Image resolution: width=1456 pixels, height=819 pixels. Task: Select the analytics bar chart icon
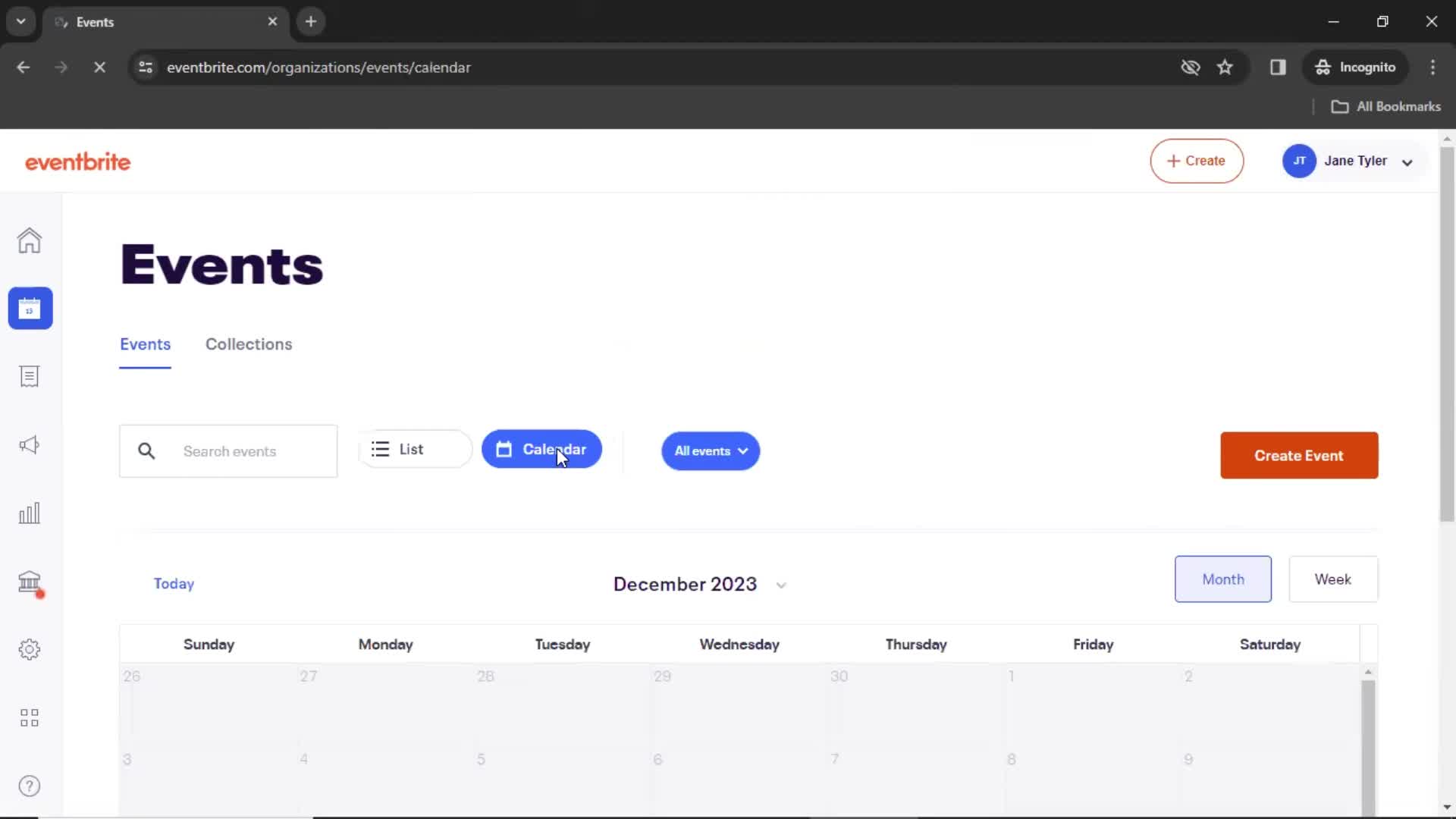pos(29,513)
